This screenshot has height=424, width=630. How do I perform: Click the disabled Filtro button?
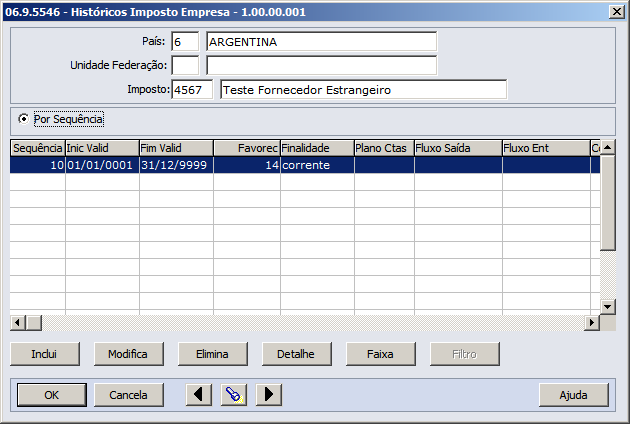coord(464,354)
